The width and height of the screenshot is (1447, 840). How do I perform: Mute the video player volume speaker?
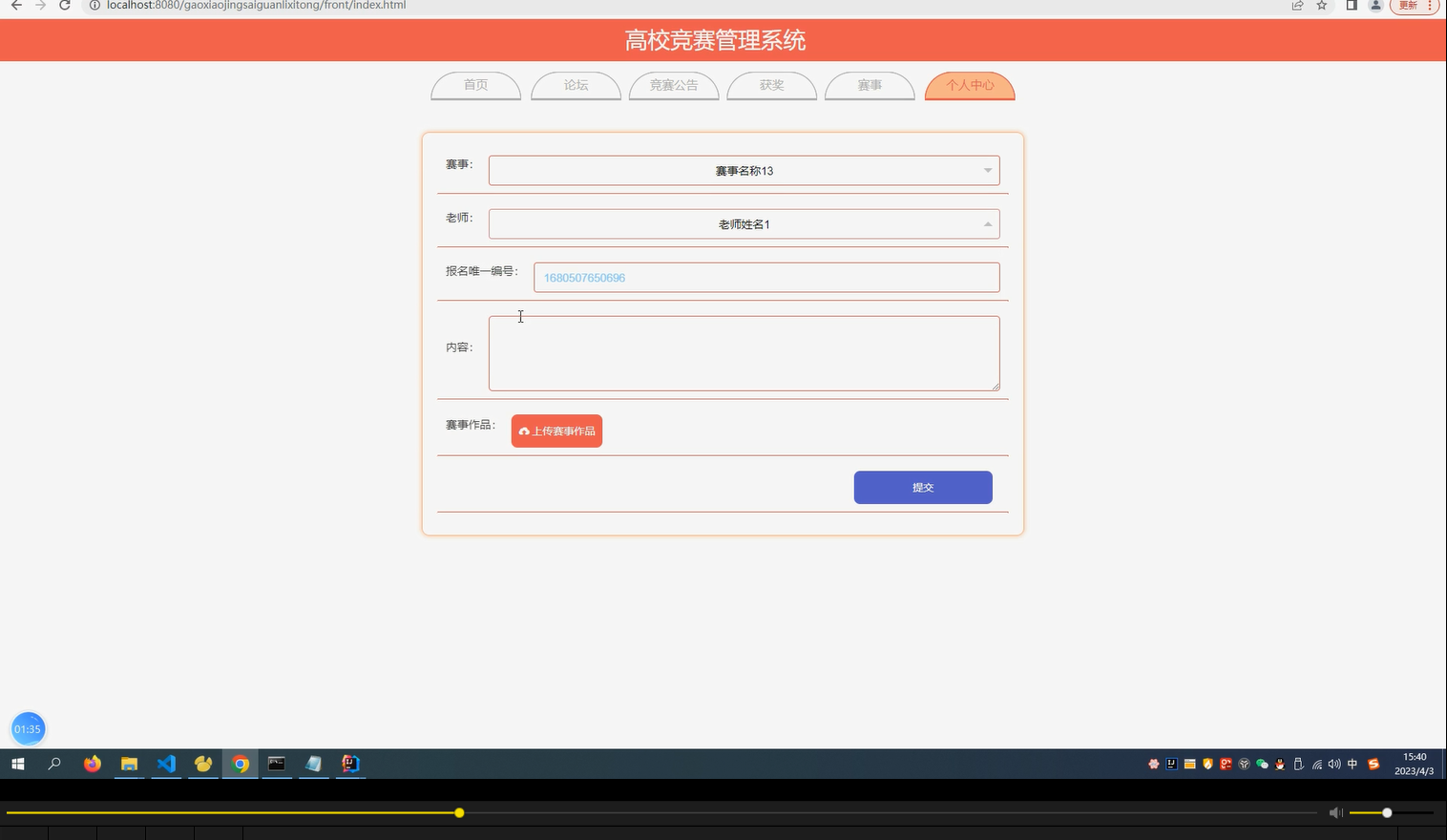tap(1335, 812)
